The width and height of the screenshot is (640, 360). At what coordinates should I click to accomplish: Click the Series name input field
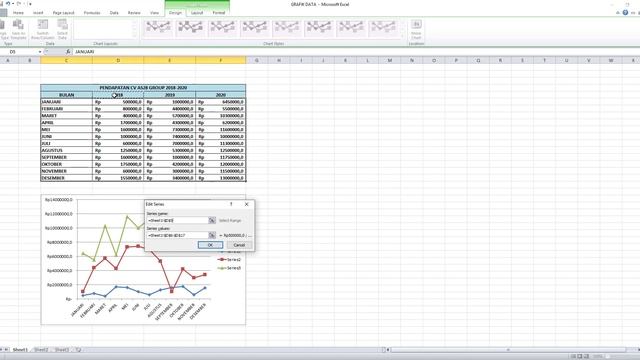178,220
